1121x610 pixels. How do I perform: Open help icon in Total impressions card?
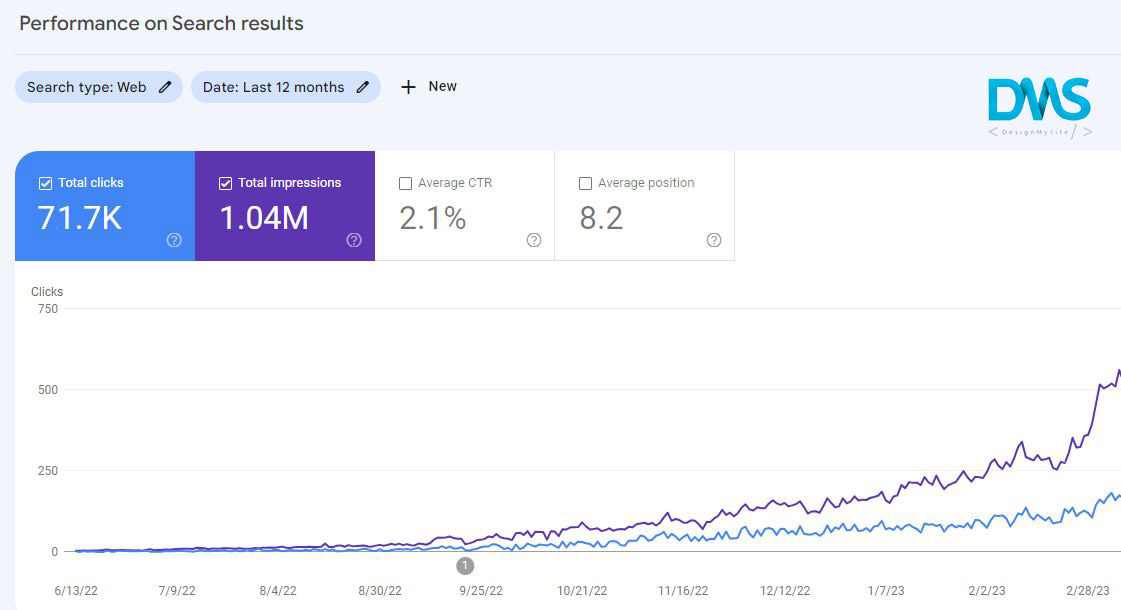click(x=354, y=240)
